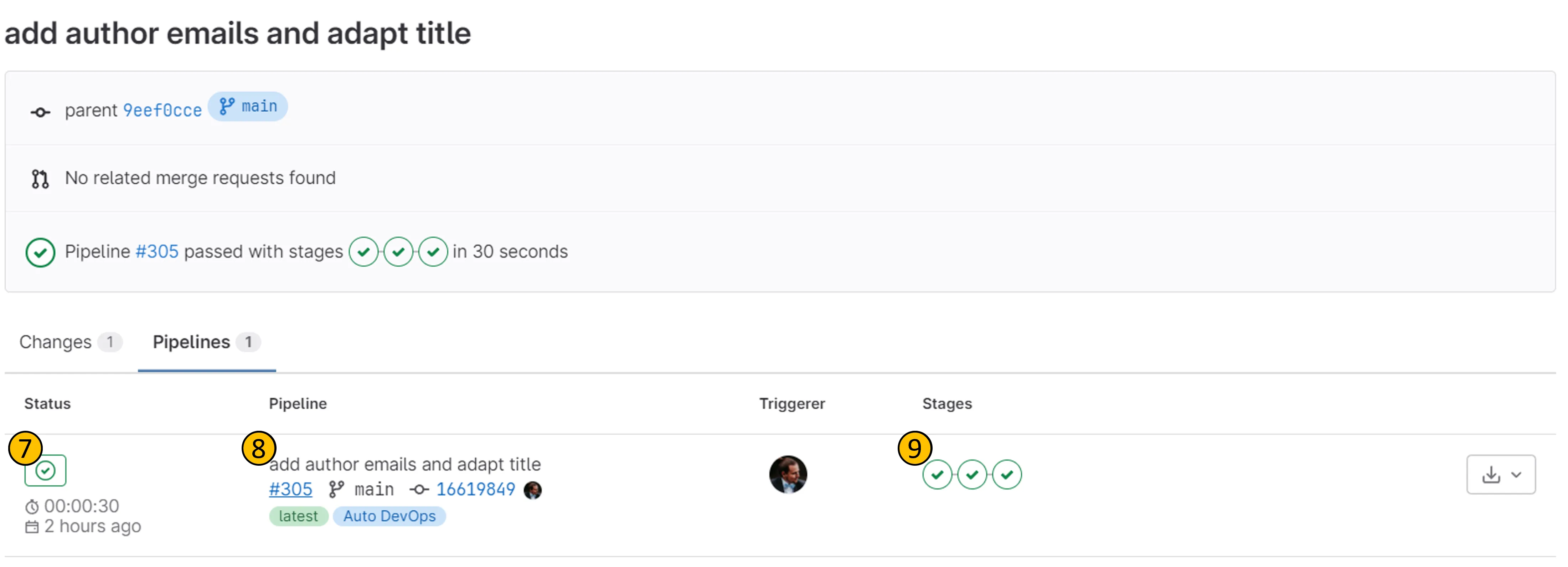This screenshot has height=567, width=1568.
Task: Click first stage icon in pipeline summary
Action: (x=363, y=252)
